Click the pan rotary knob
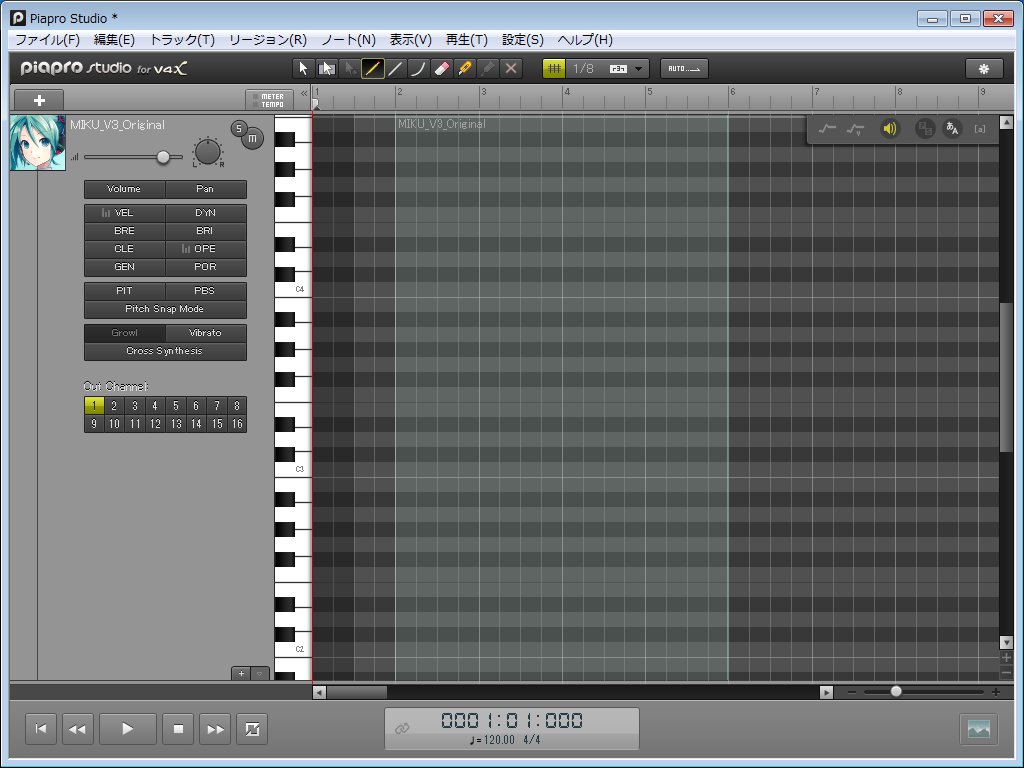 click(x=208, y=152)
